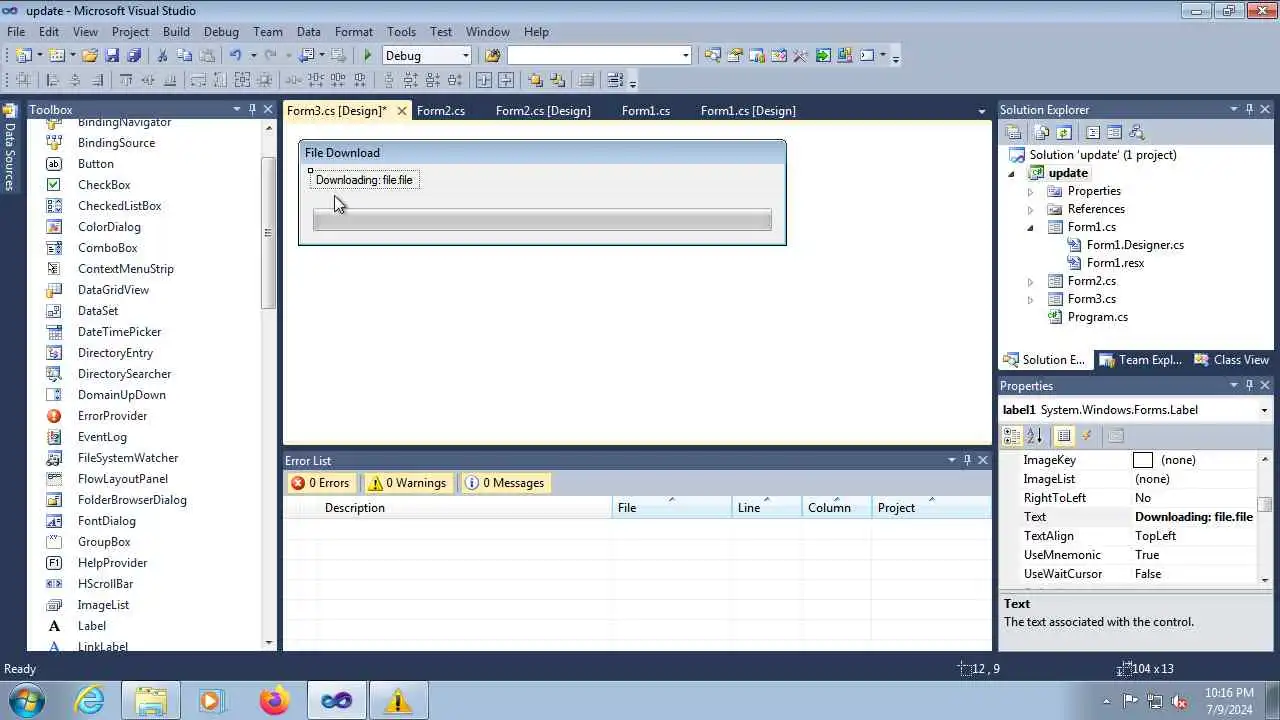Screen dimensions: 1280x720
Task: Click the Open File folder icon
Action: (89, 56)
